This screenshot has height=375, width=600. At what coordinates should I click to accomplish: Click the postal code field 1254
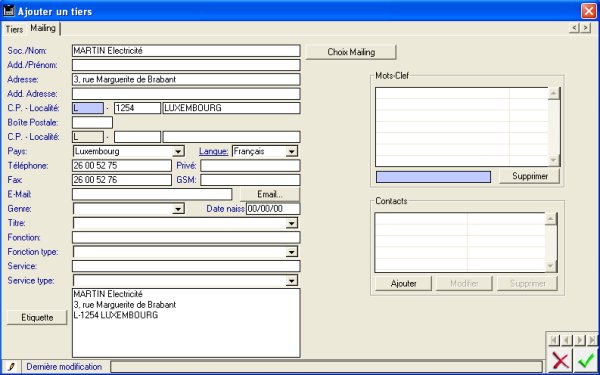pyautogui.click(x=137, y=108)
